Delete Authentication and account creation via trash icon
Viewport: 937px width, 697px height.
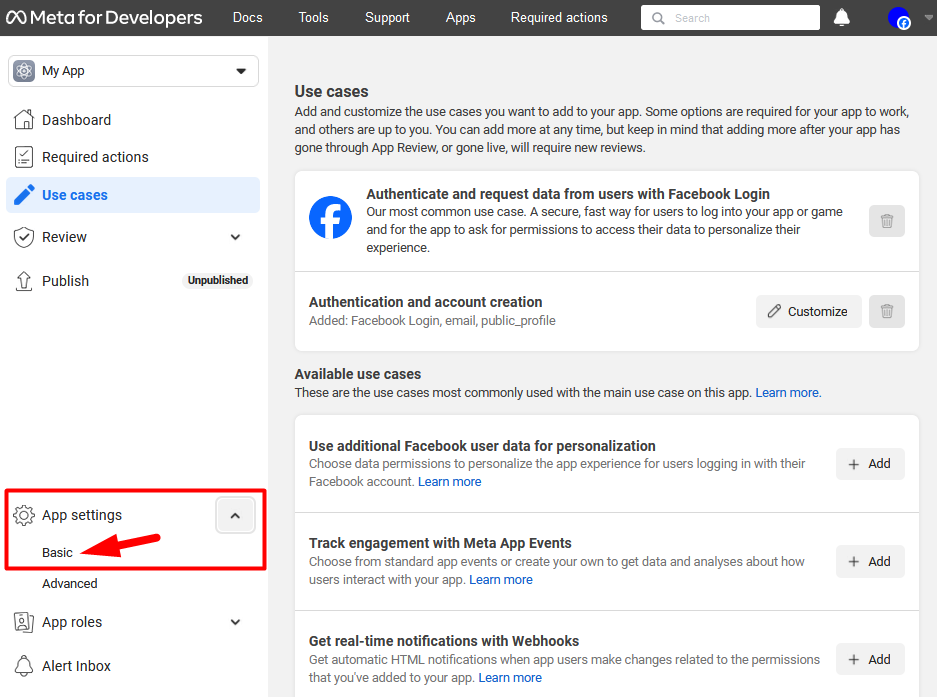point(887,311)
